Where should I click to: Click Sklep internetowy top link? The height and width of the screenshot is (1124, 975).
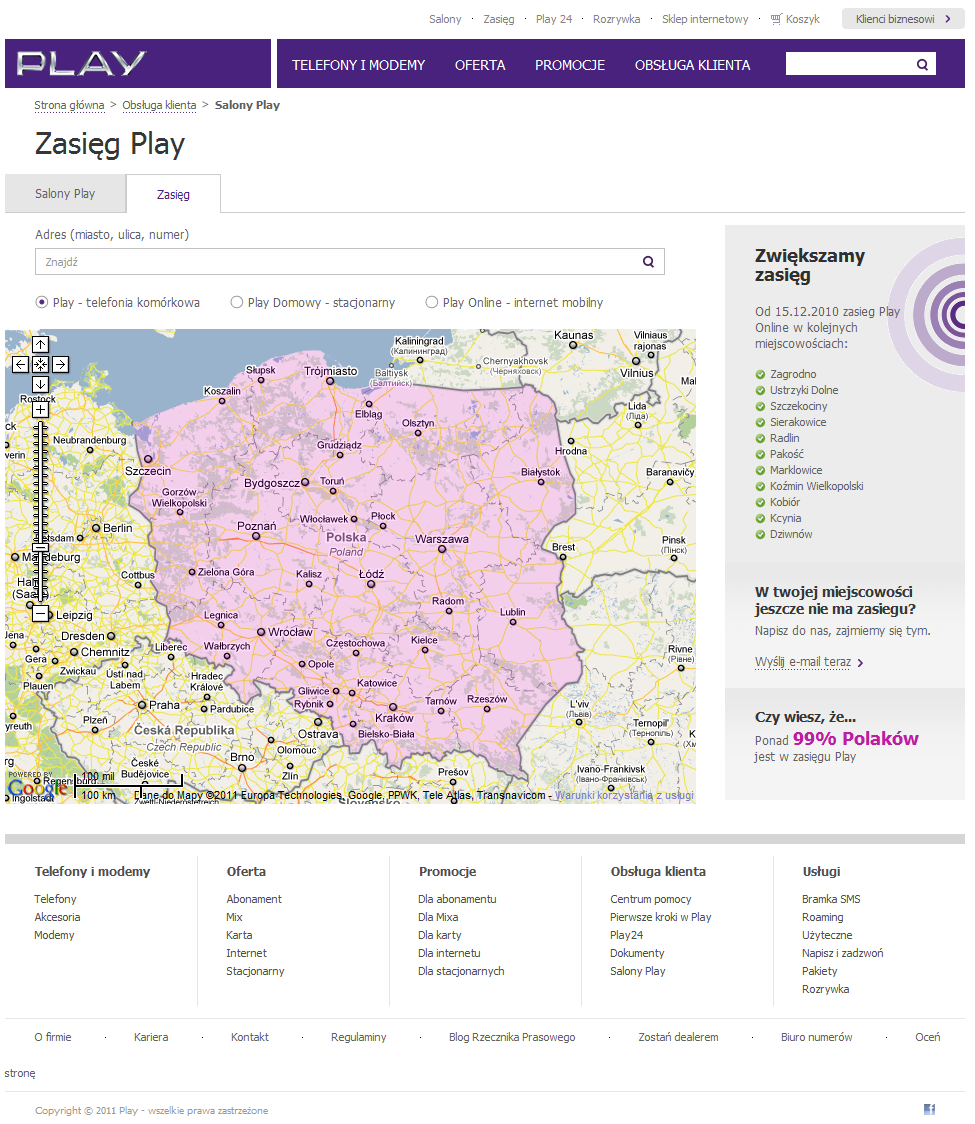[x=705, y=19]
